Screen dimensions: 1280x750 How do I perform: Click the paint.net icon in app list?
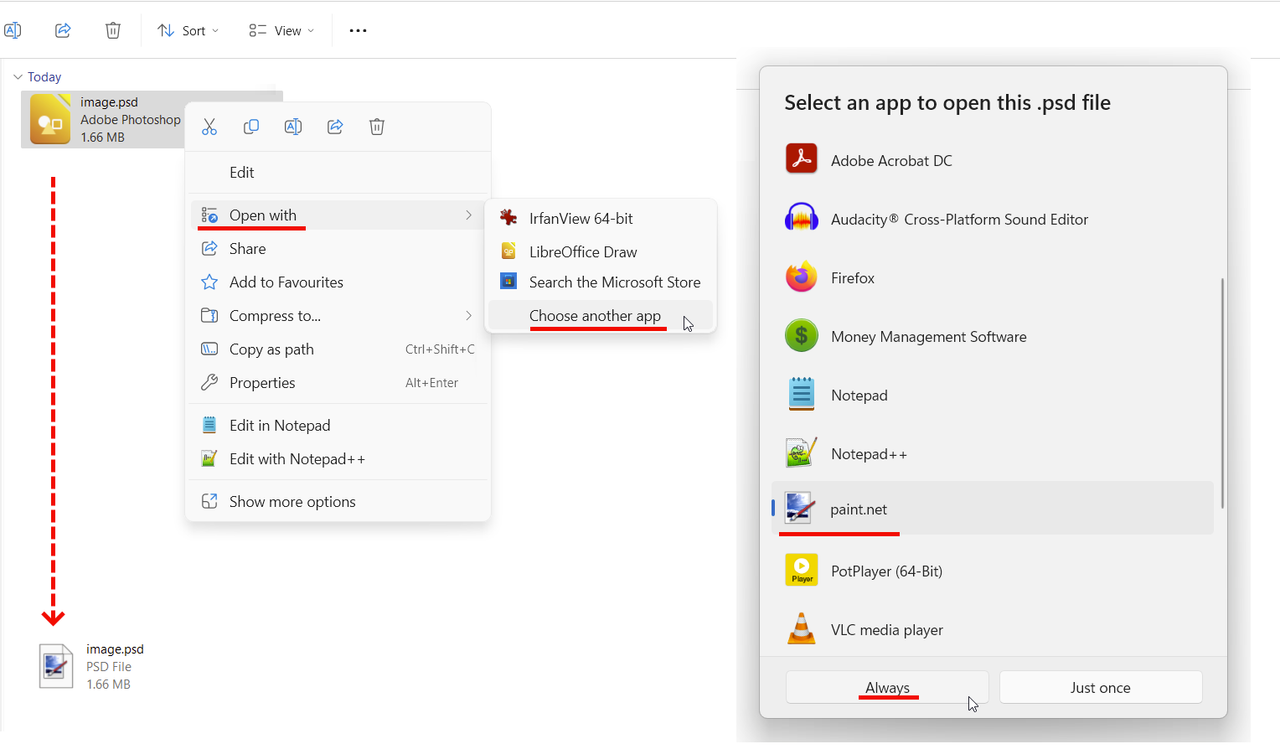pos(800,509)
